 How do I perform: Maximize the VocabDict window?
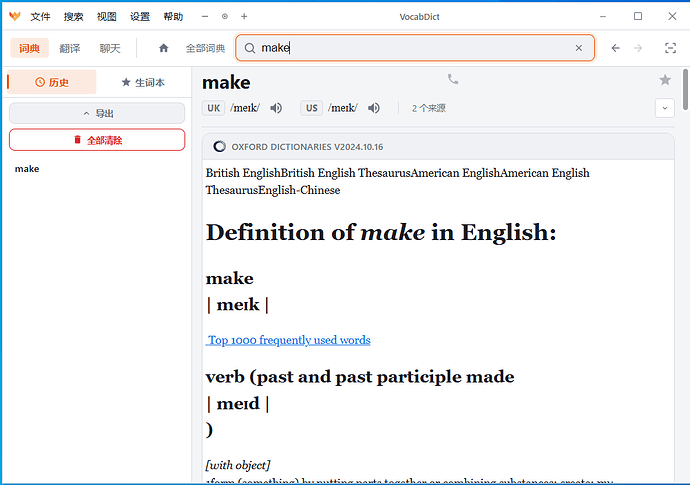(638, 16)
